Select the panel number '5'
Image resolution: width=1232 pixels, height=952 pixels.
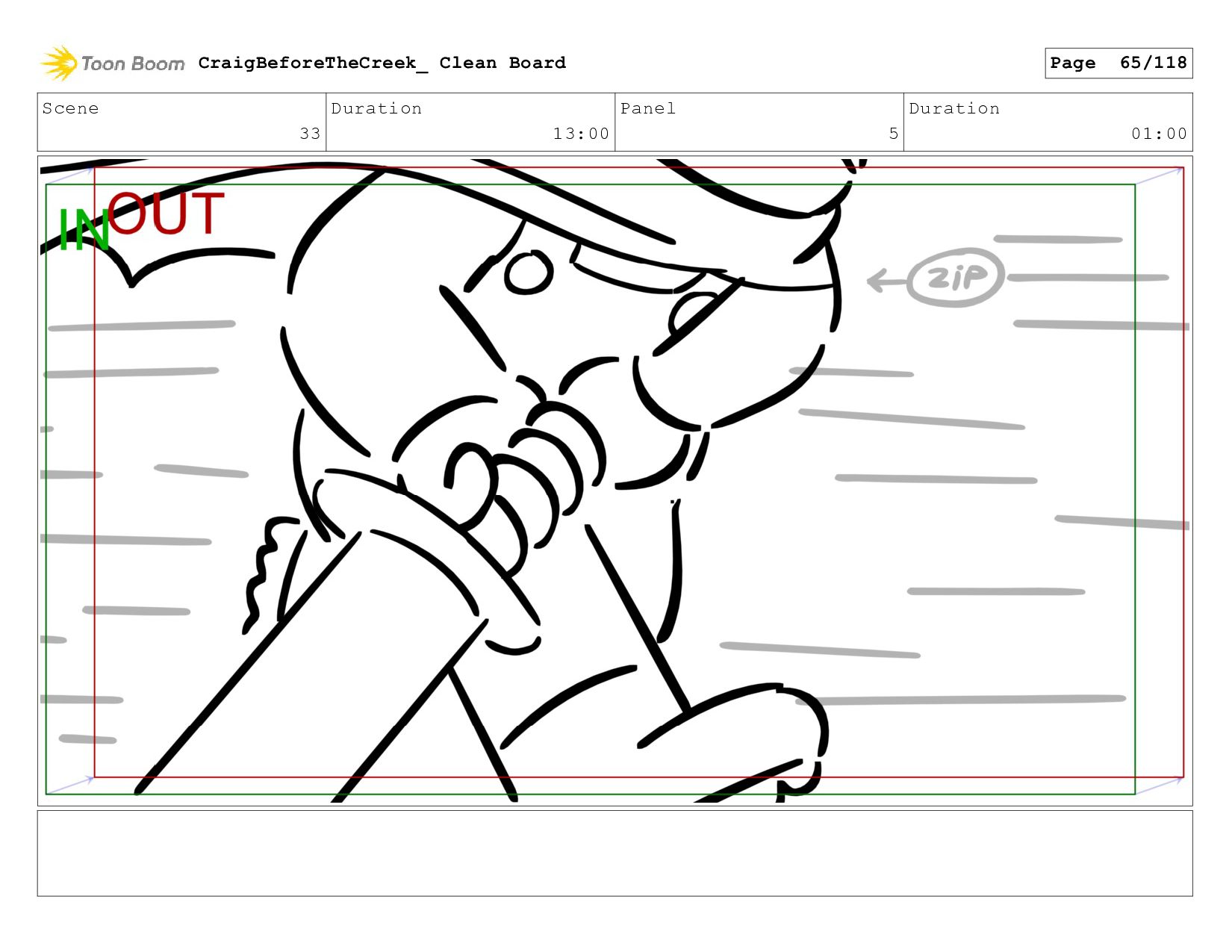[893, 134]
